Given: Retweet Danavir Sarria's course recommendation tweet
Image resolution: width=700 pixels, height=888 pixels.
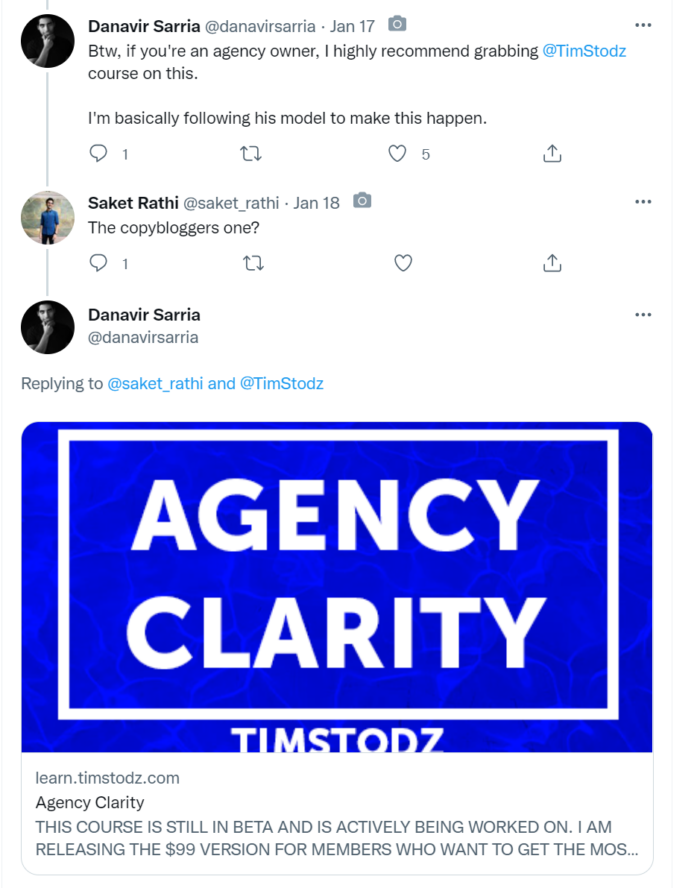Looking at the screenshot, I should click(x=252, y=154).
